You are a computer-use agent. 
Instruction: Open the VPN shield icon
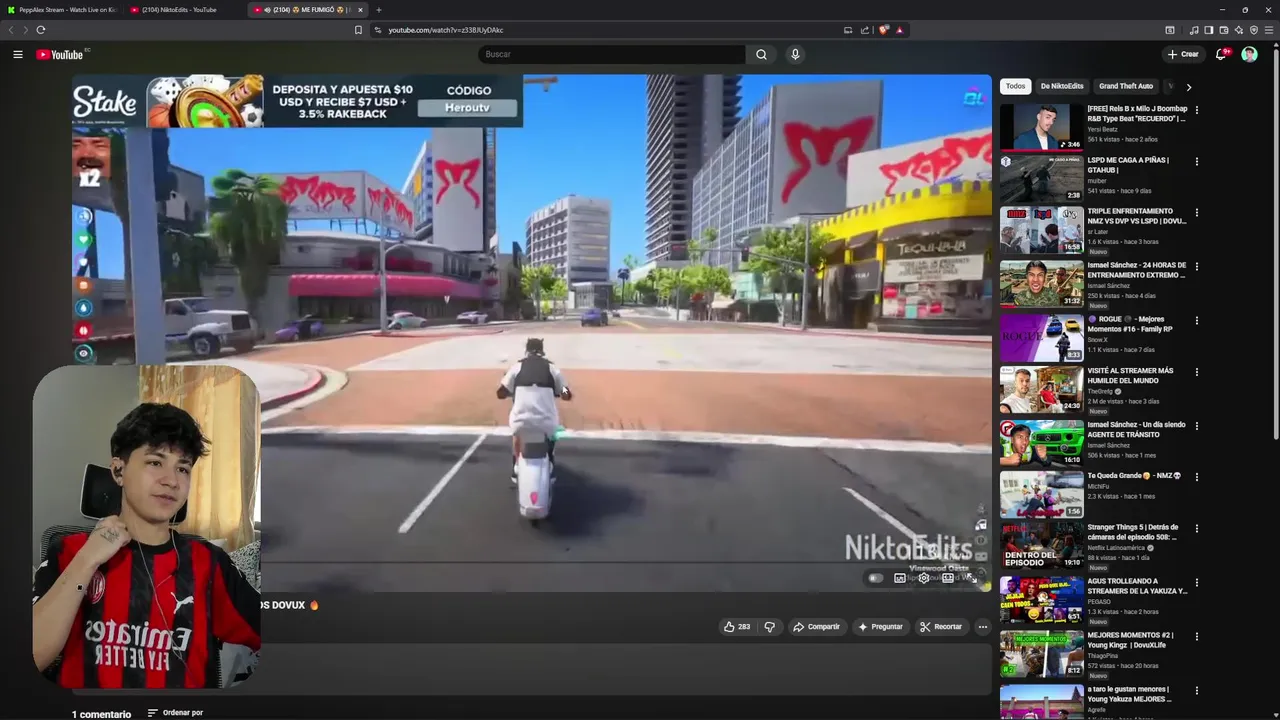click(1254, 30)
